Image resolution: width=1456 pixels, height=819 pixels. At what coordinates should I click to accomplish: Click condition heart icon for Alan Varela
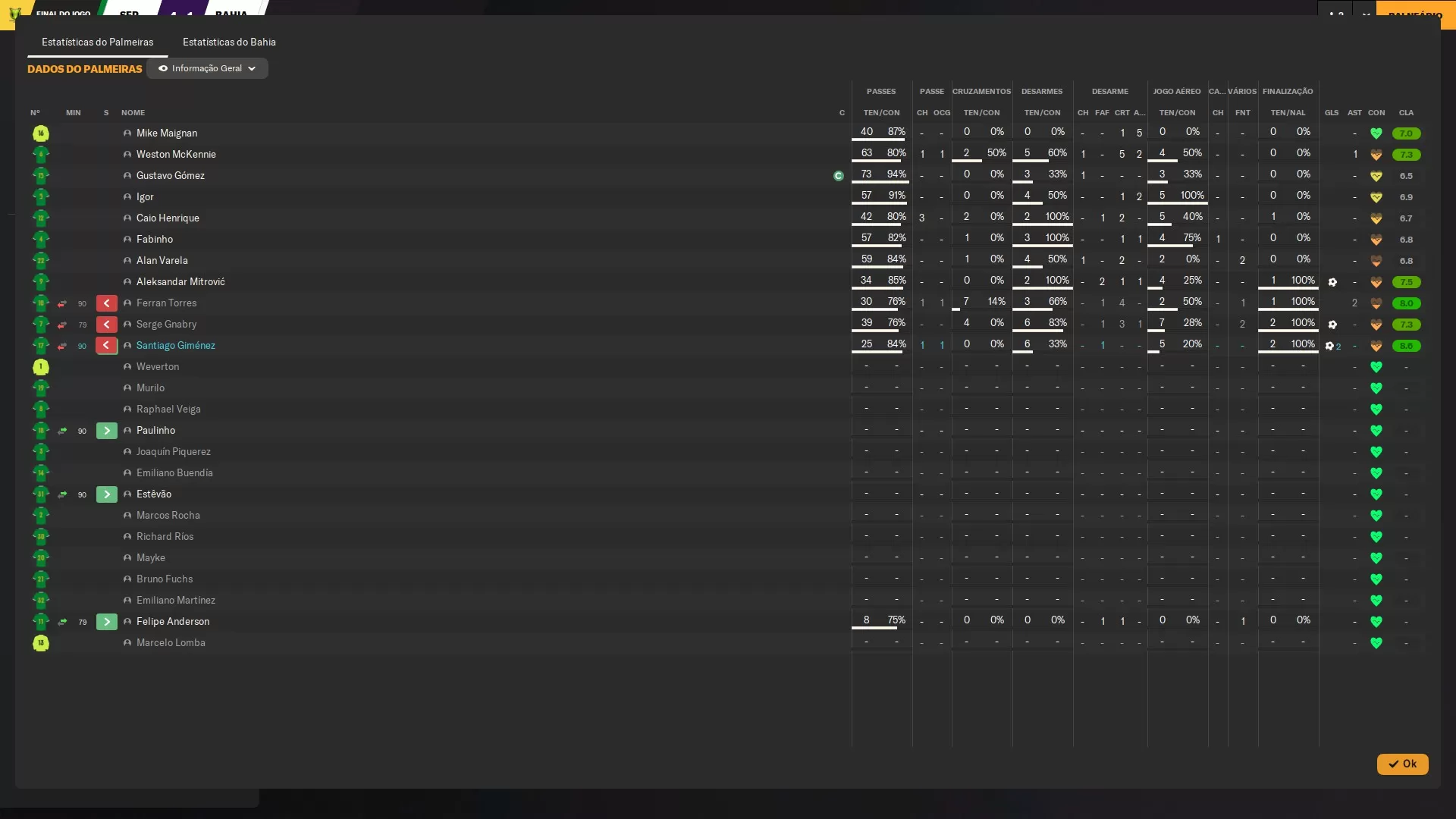coord(1376,261)
